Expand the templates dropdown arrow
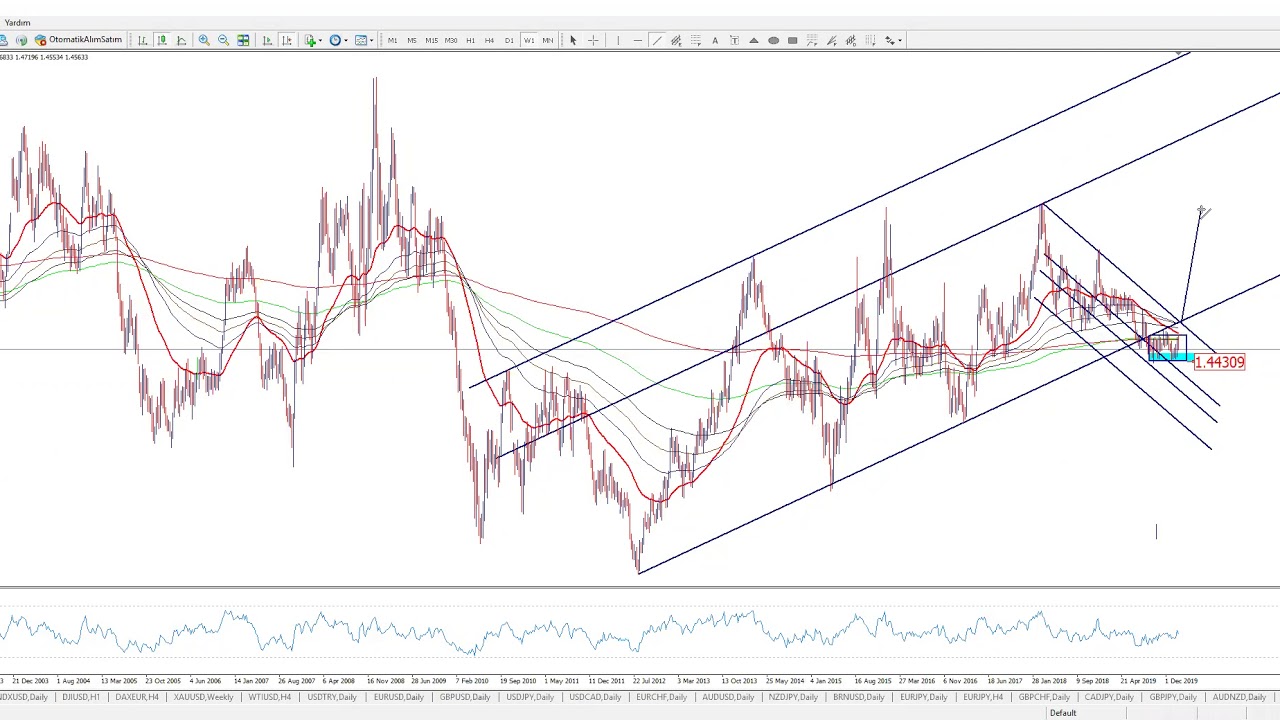 372,40
